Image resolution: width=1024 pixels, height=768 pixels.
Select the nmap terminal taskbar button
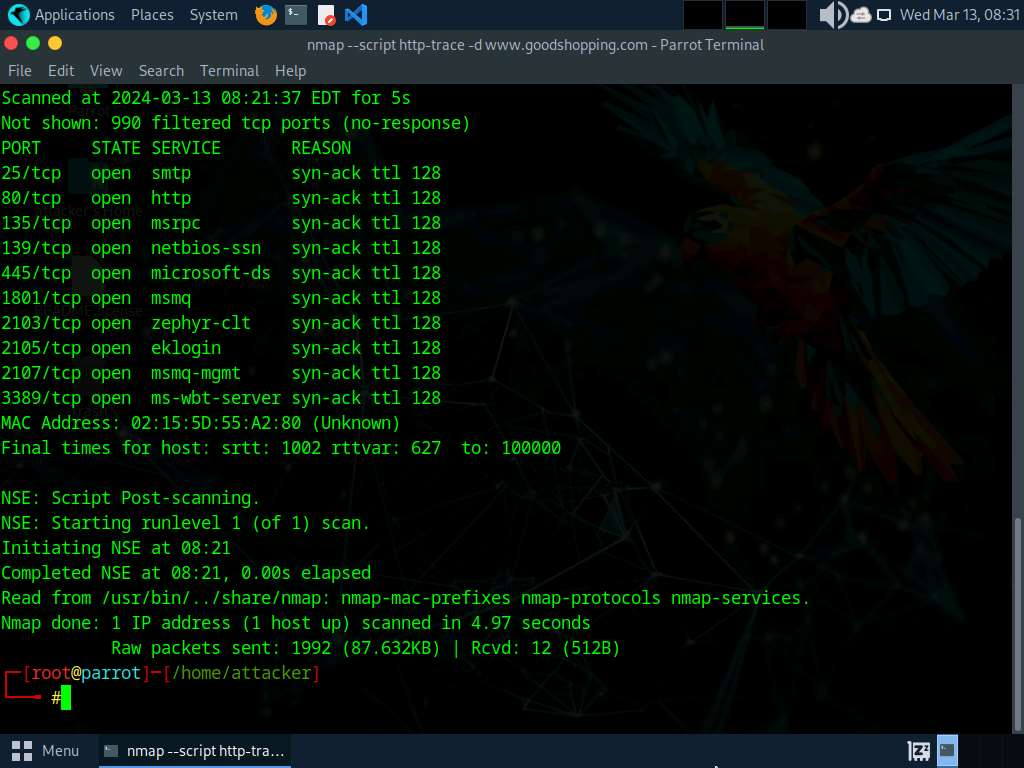[195, 751]
